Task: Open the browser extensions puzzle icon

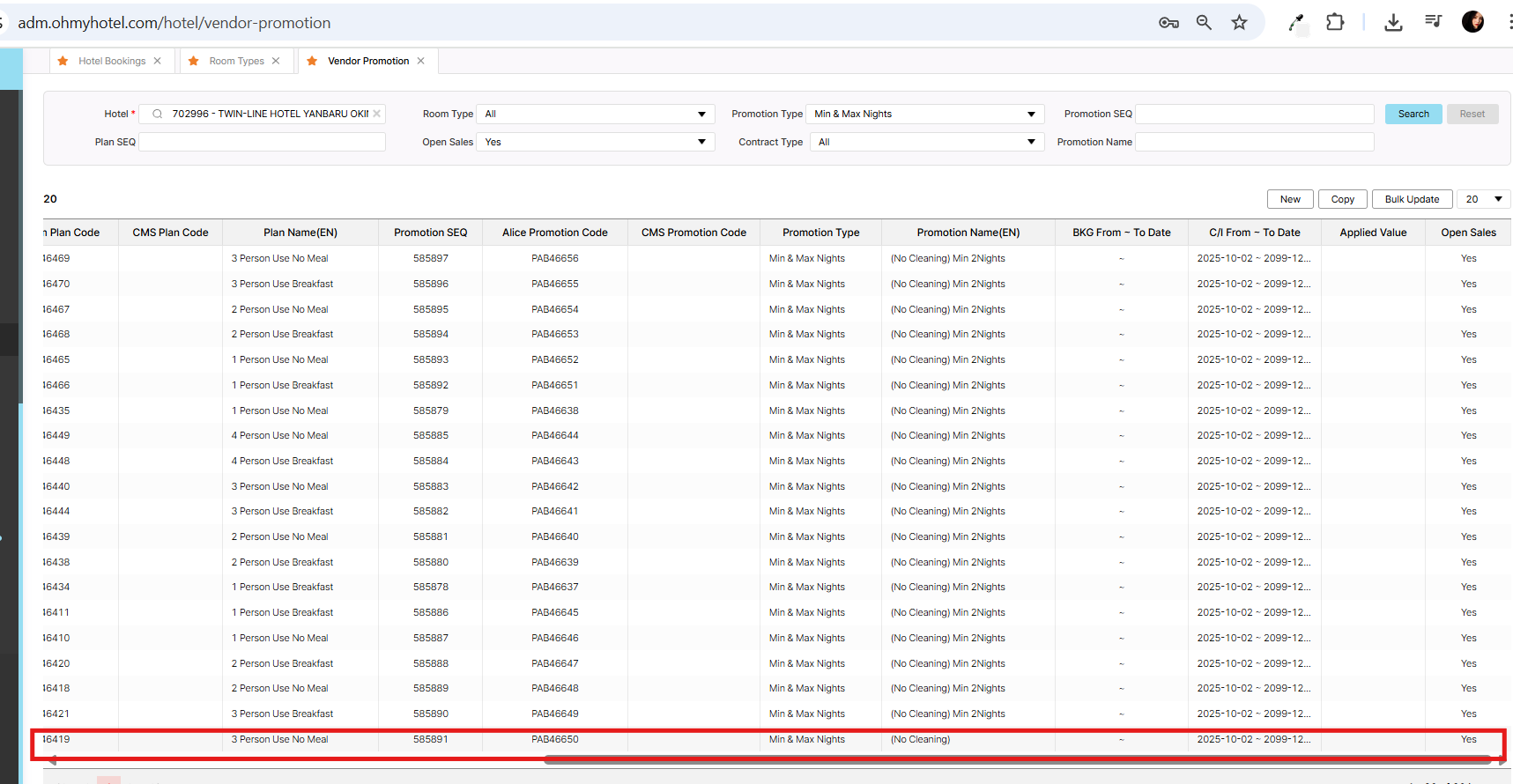Action: pyautogui.click(x=1335, y=23)
